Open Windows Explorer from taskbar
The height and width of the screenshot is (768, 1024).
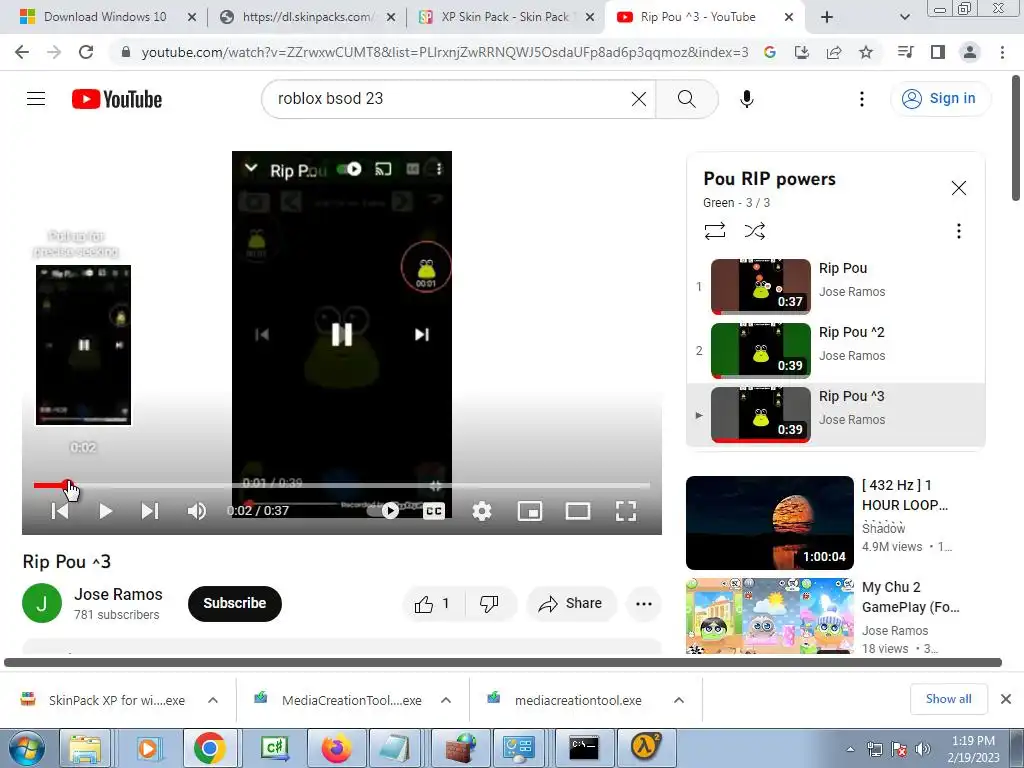[x=86, y=748]
